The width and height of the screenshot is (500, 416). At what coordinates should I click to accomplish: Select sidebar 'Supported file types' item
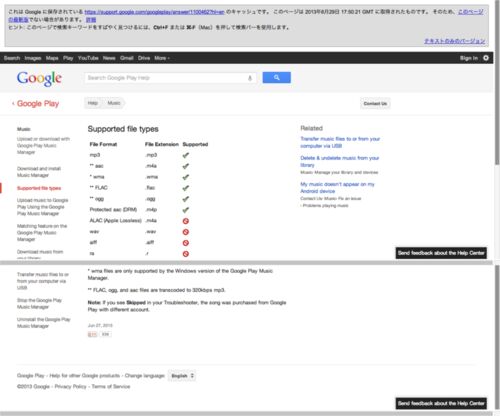coord(39,188)
